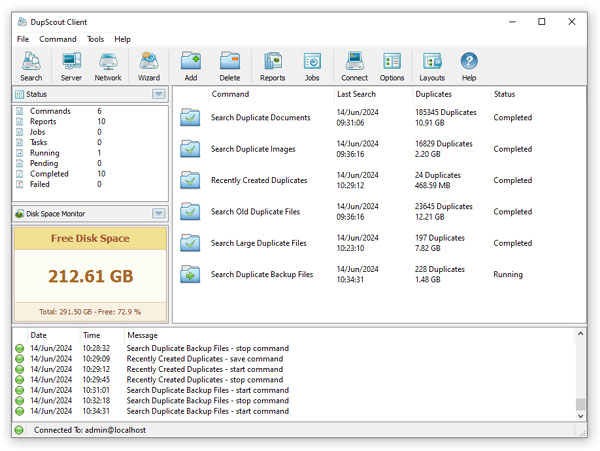Open the Search toolbar tool

(31, 66)
